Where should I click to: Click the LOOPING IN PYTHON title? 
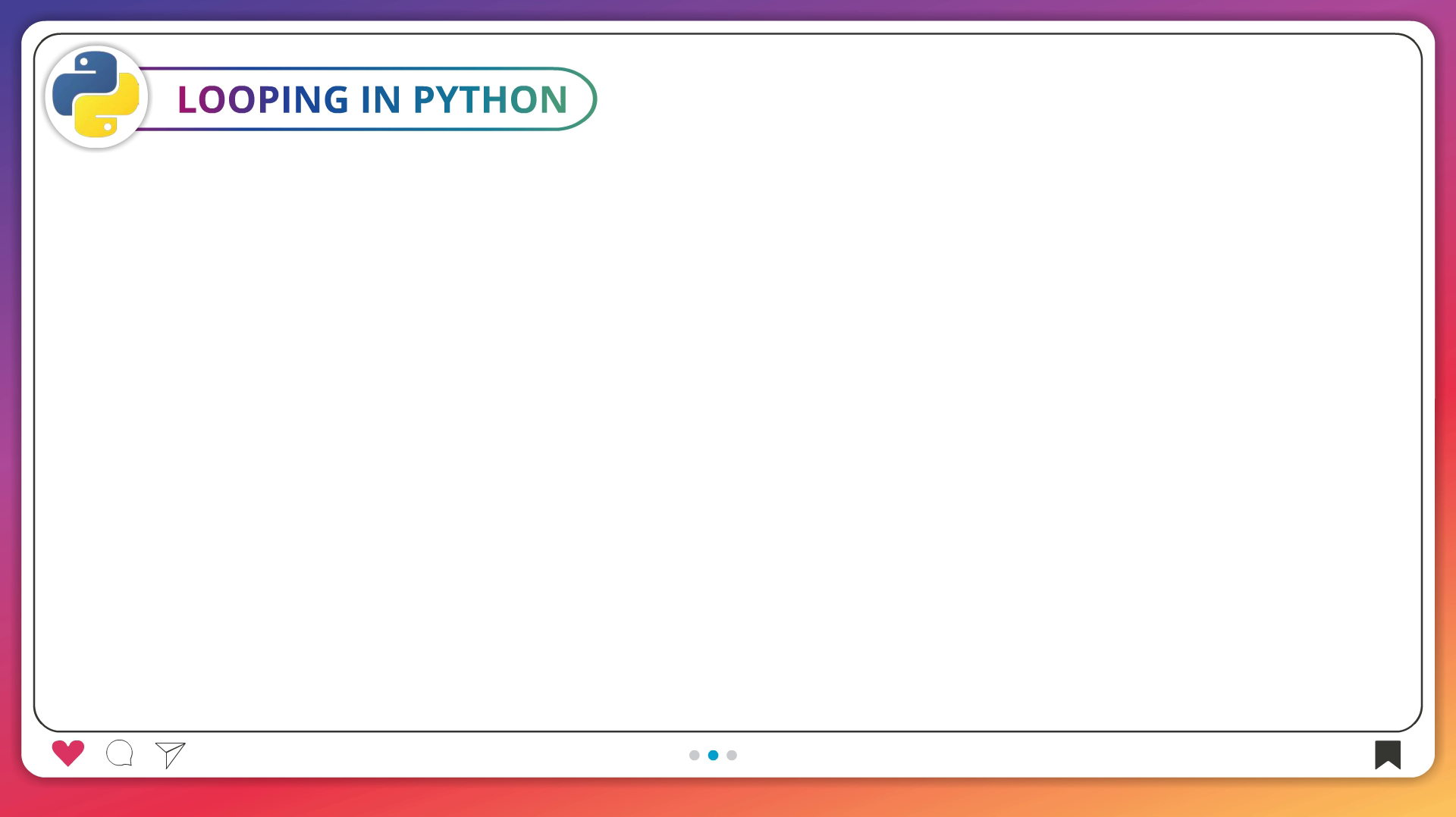pos(372,99)
